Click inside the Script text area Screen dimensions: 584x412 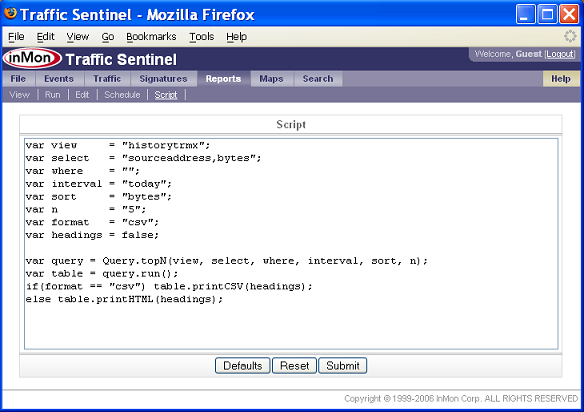pyautogui.click(x=291, y=244)
